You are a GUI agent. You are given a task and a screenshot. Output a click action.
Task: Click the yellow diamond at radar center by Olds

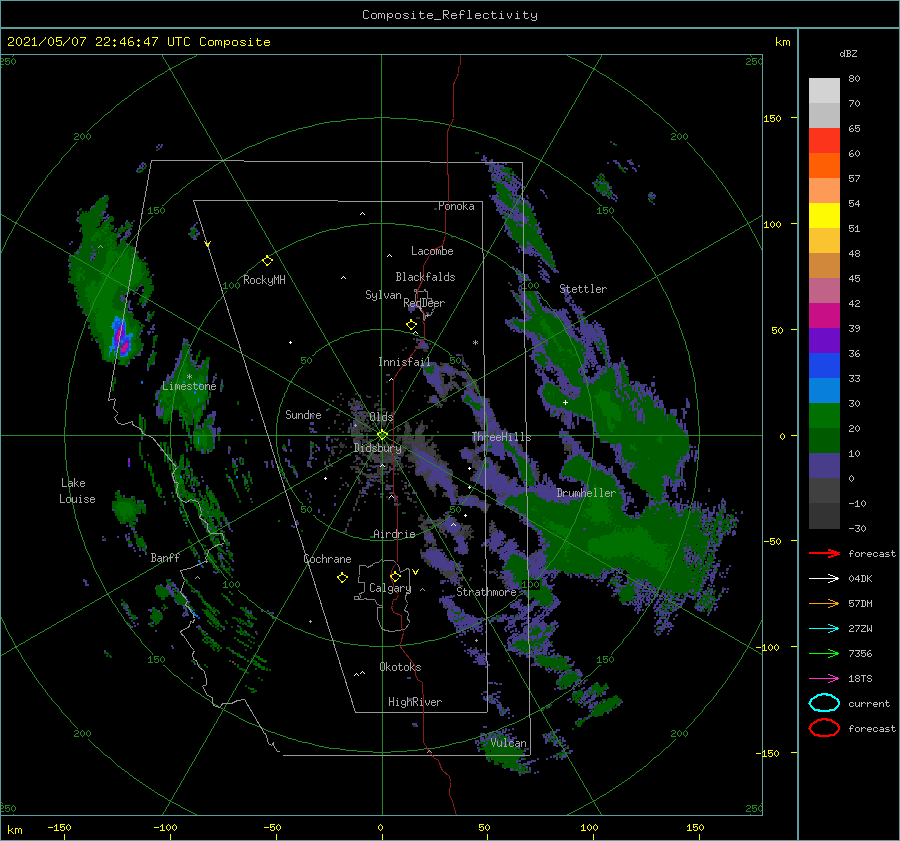click(x=382, y=435)
